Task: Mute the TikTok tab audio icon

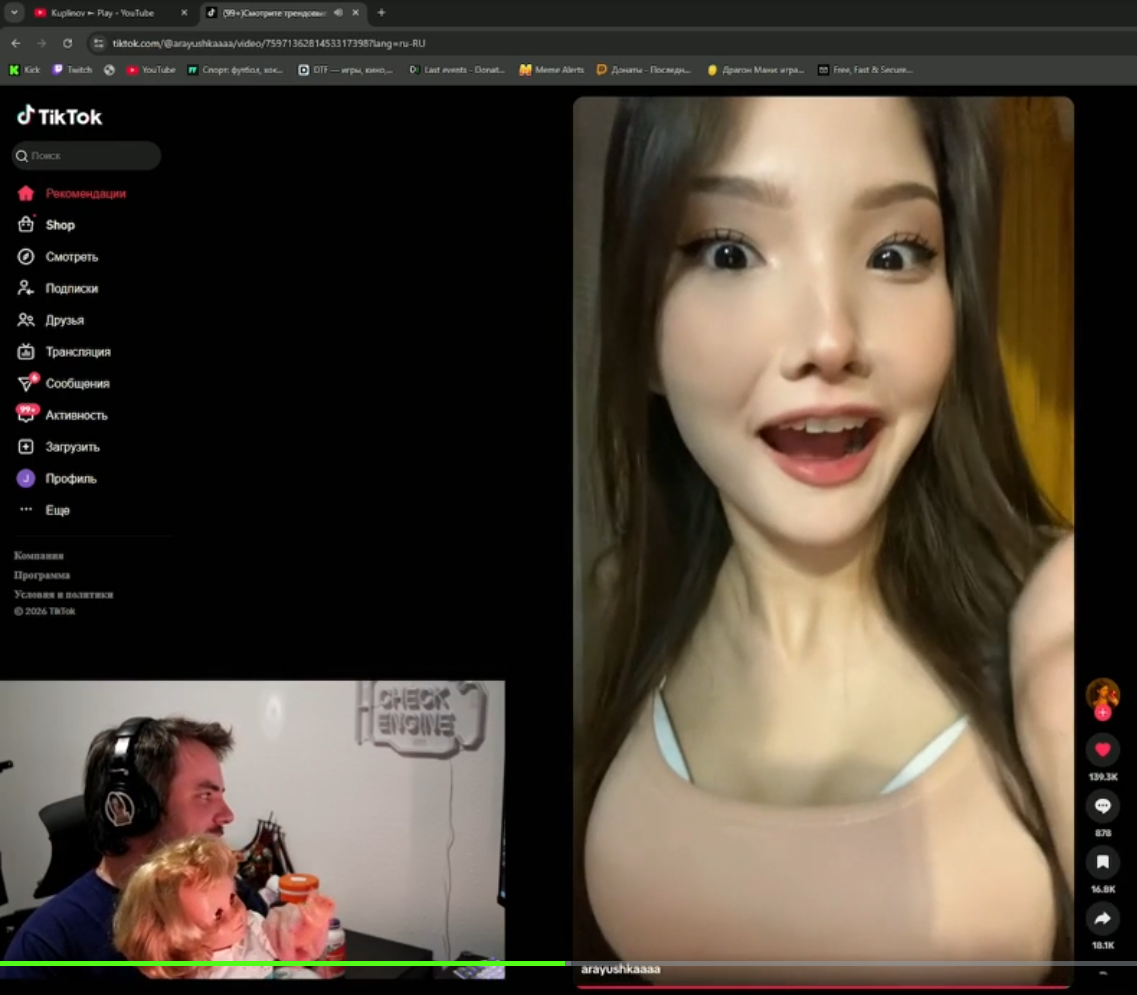Action: 338,12
